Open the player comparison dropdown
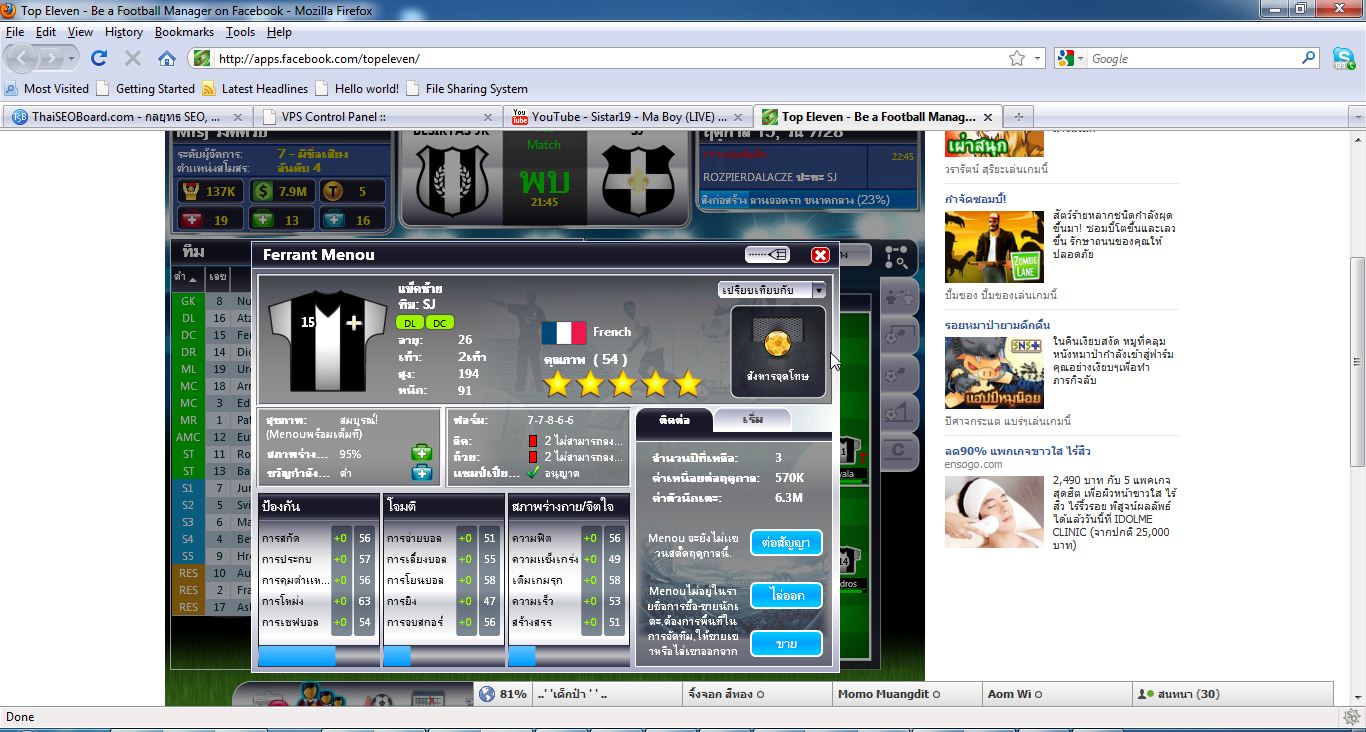Screen dimensions: 1366x732 tap(772, 290)
